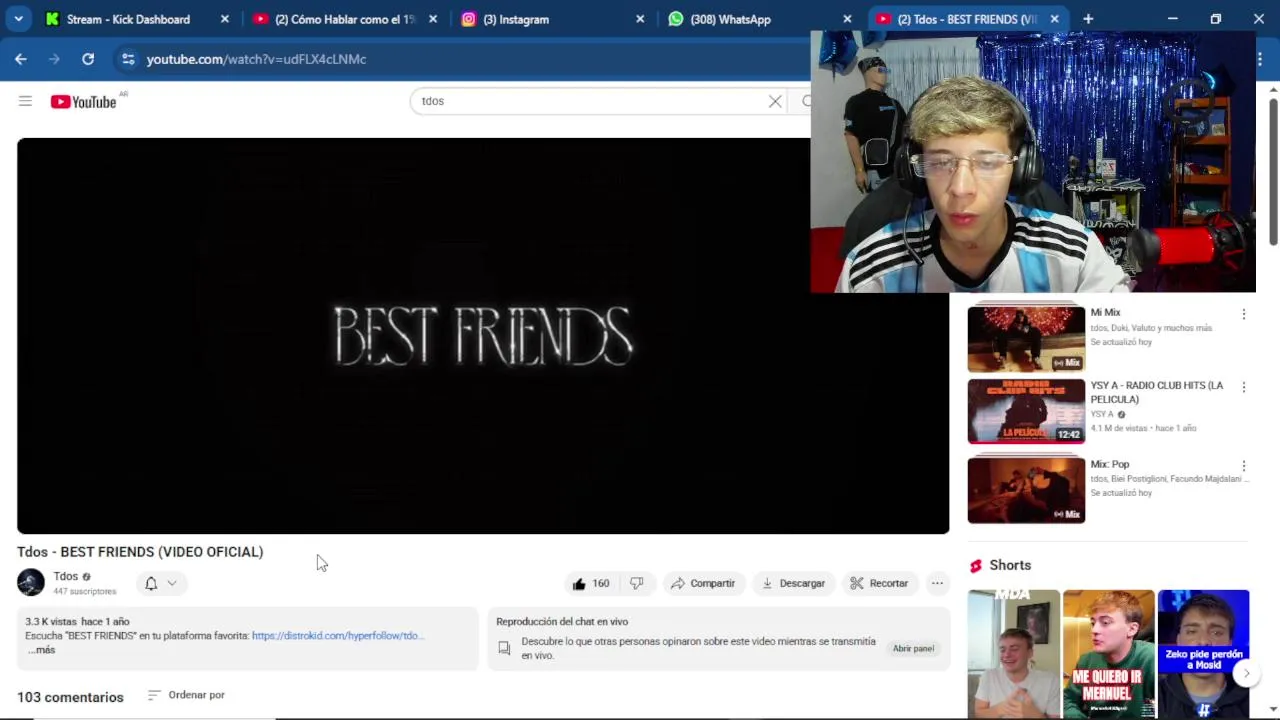Click the 103 comentarios heading
The height and width of the screenshot is (720, 1280).
(70, 697)
